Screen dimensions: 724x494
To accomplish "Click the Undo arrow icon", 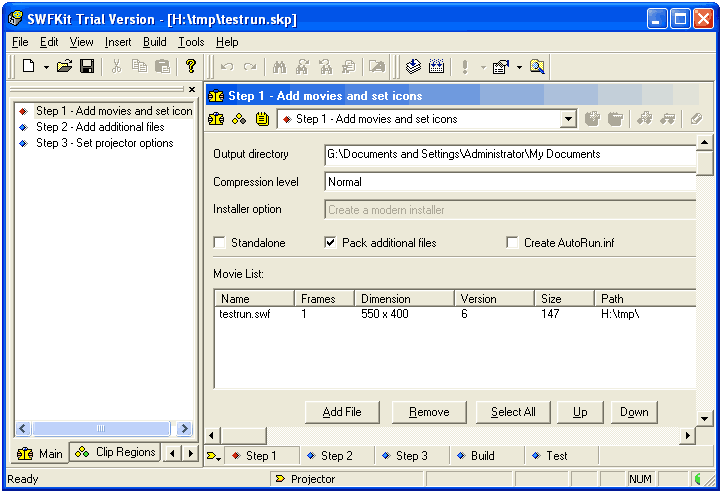I will click(227, 67).
